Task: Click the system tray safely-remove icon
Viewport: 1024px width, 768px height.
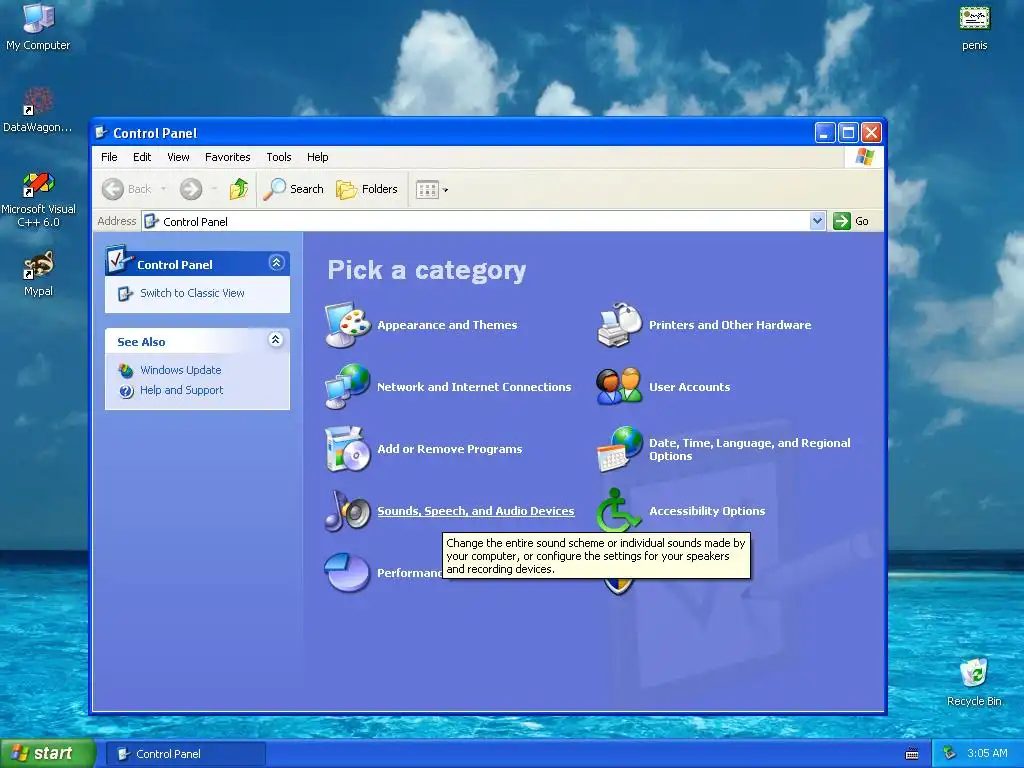Action: pos(950,753)
